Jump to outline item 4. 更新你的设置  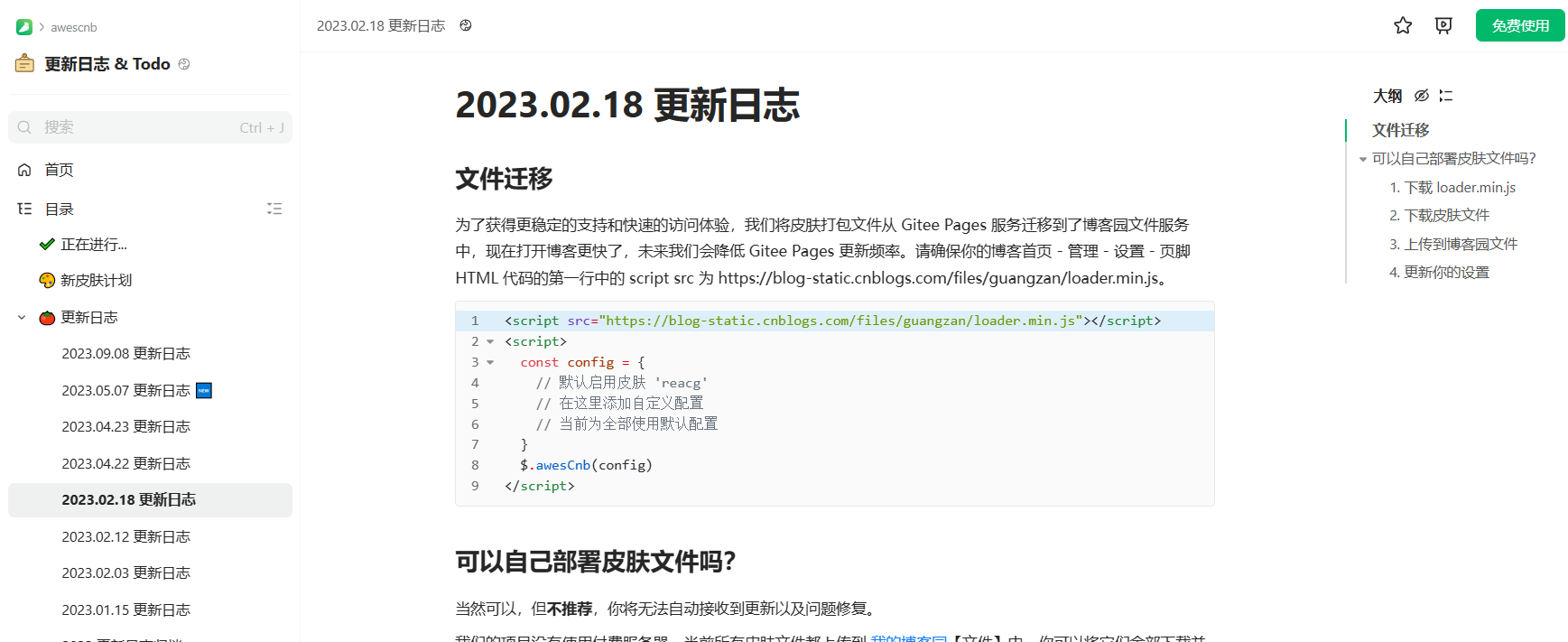[1439, 273]
